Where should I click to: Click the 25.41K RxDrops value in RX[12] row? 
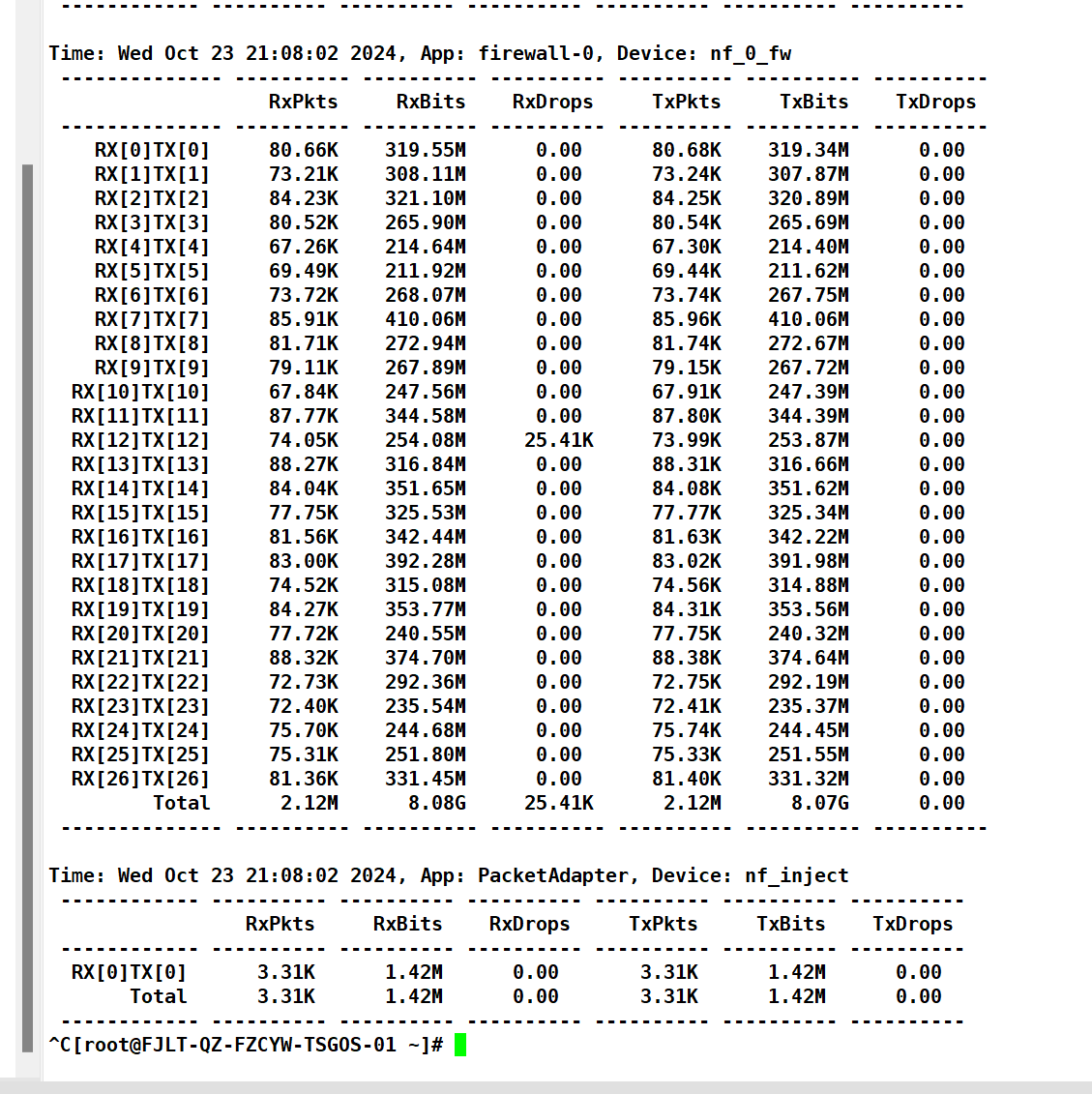(x=558, y=440)
